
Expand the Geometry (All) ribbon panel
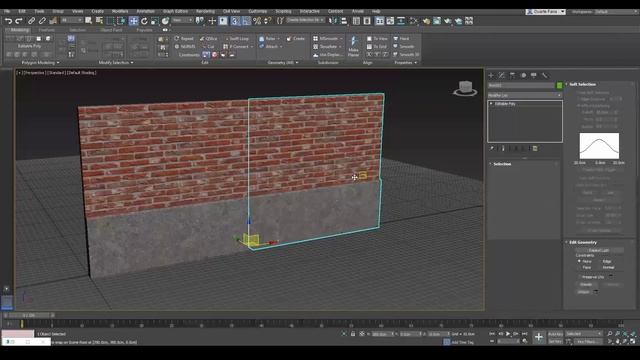pyautogui.click(x=282, y=63)
